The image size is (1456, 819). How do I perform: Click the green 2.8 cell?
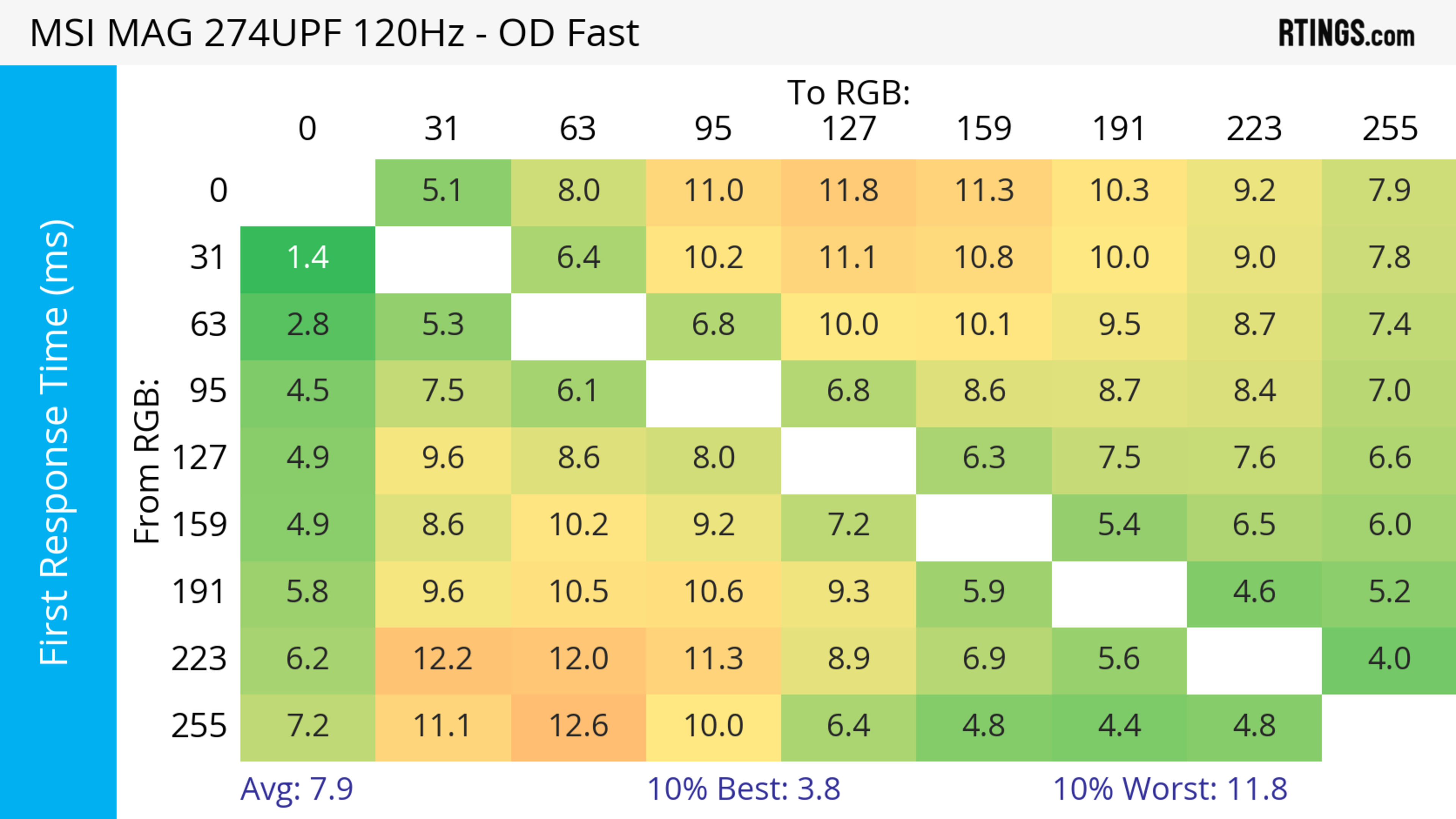click(308, 325)
